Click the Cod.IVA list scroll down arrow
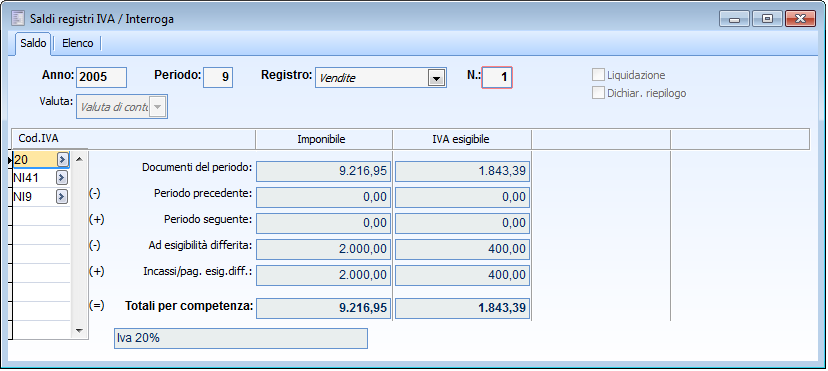 [79, 330]
